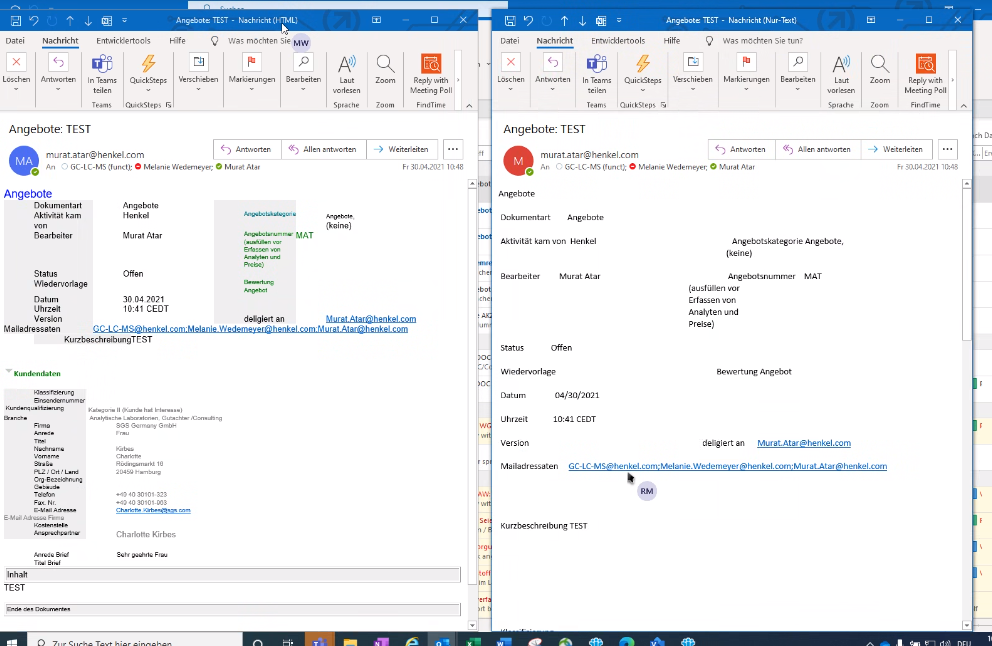Click Weiterleiten in right message header

coord(896,149)
